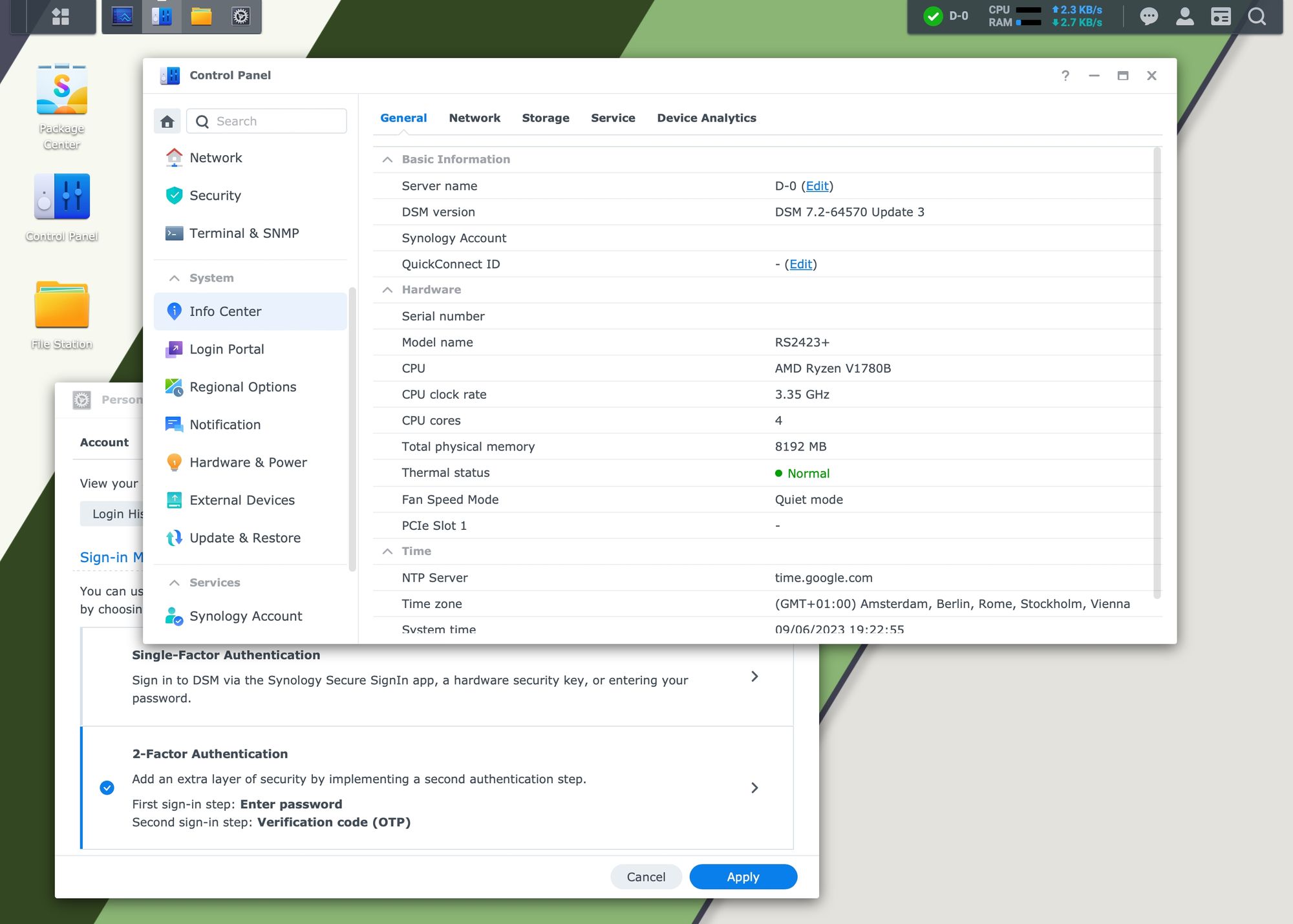1293x924 pixels.
Task: Select Network in the sidebar
Action: coord(250,158)
